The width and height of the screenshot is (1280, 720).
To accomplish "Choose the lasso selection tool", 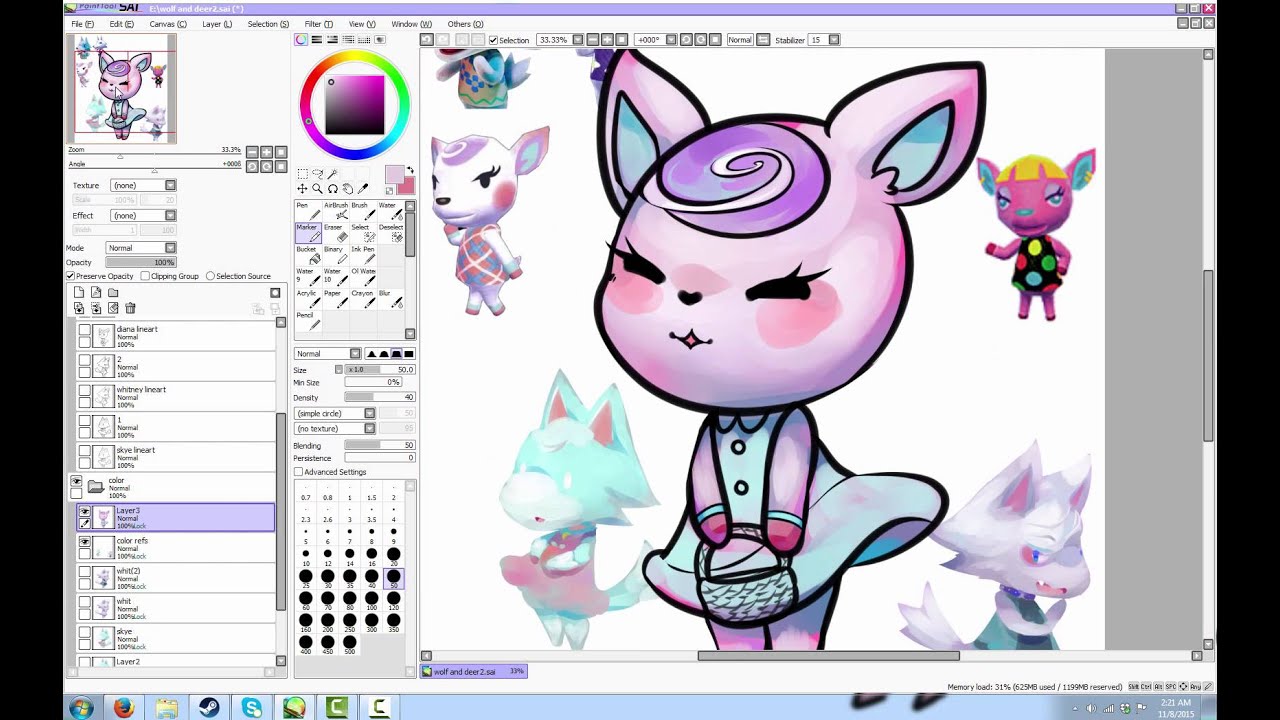I will (317, 174).
